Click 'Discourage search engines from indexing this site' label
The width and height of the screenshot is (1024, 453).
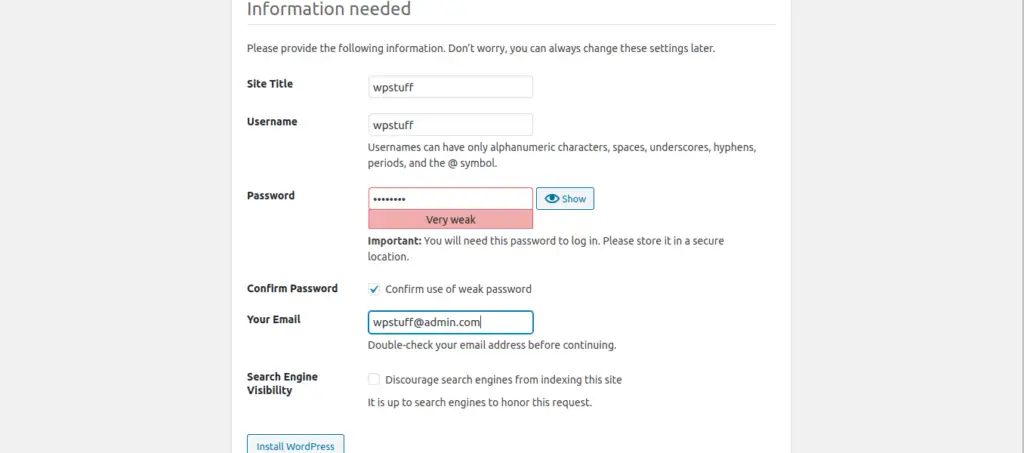click(504, 379)
